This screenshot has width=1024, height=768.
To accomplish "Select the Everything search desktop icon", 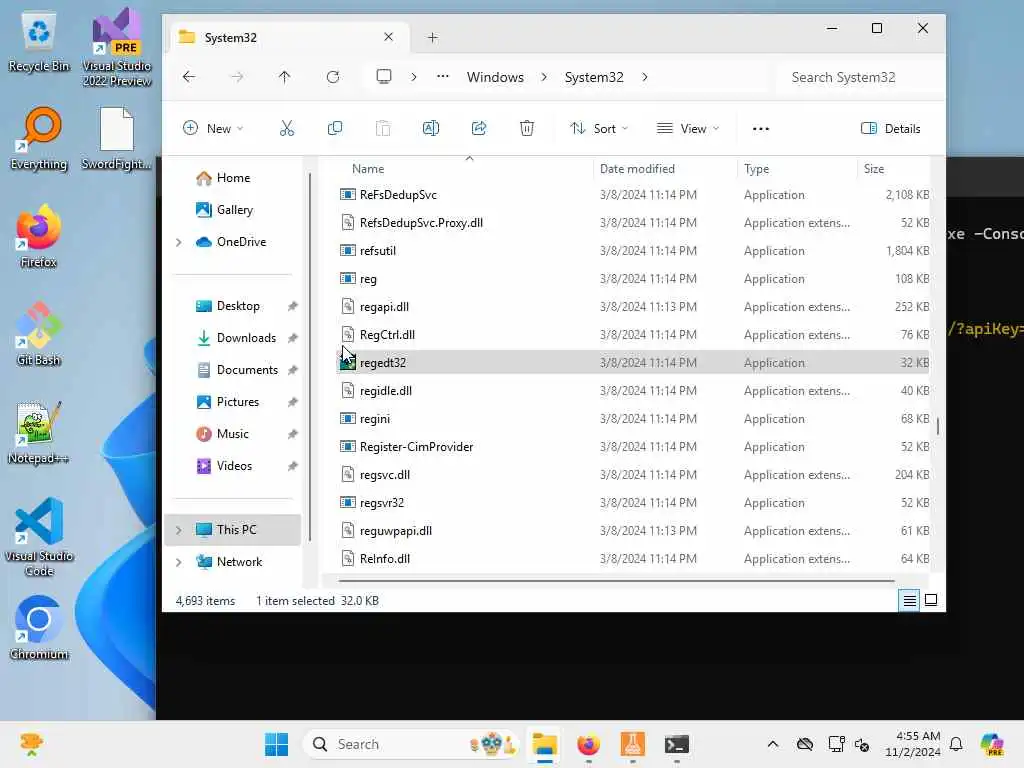I will (x=39, y=139).
